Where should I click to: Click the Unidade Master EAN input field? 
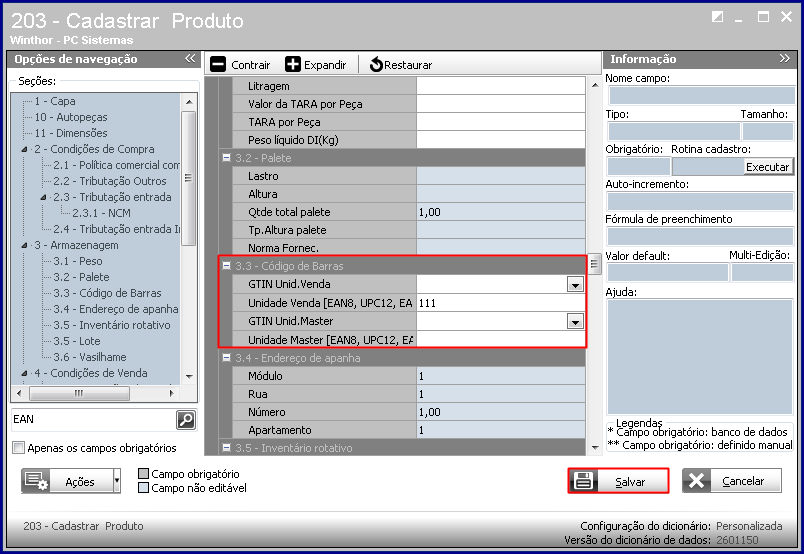click(500, 340)
